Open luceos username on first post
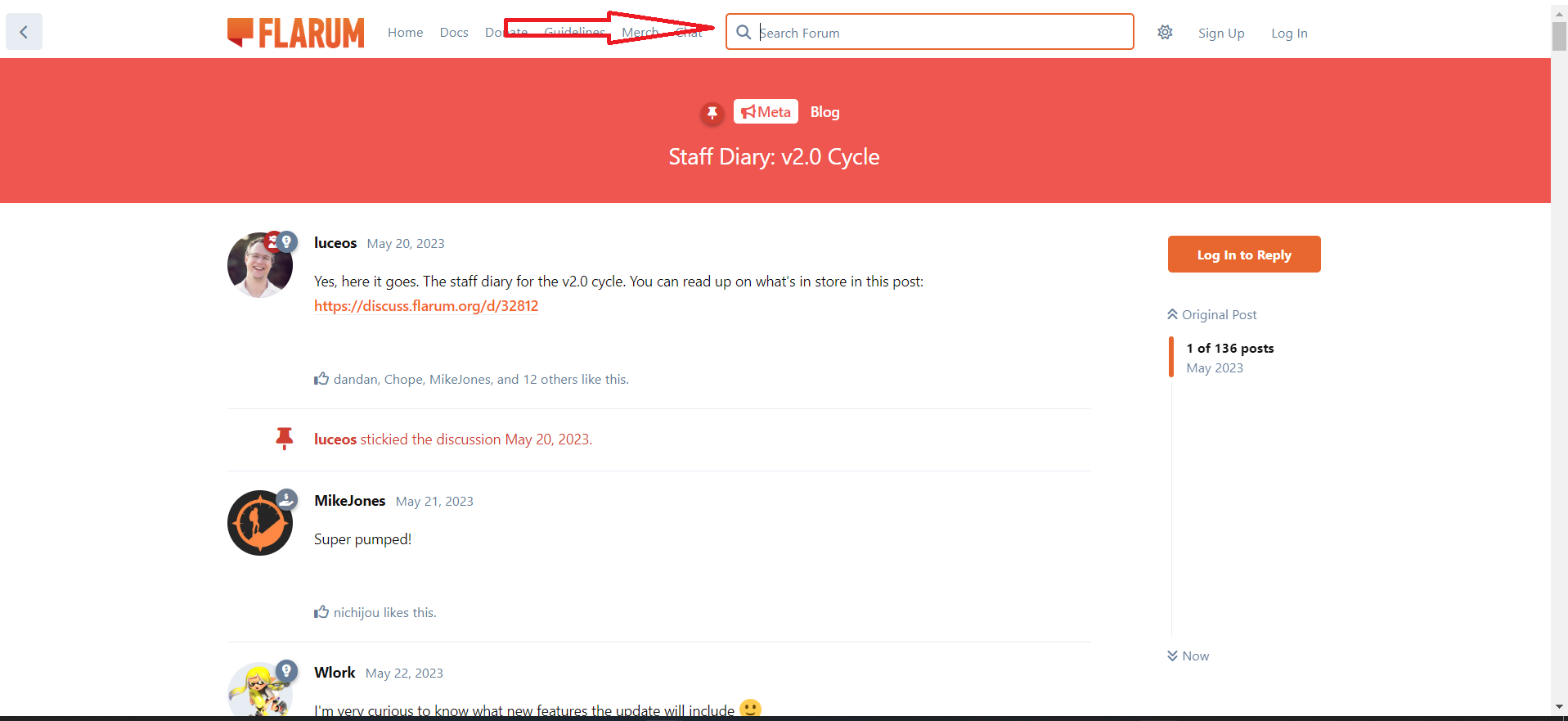1568x721 pixels. pos(335,243)
